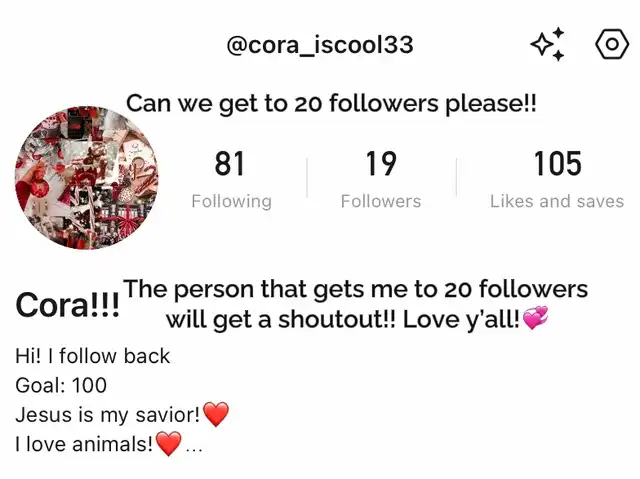The width and height of the screenshot is (640, 479).
Task: Open settings via the hexagon gear icon
Action: point(611,44)
